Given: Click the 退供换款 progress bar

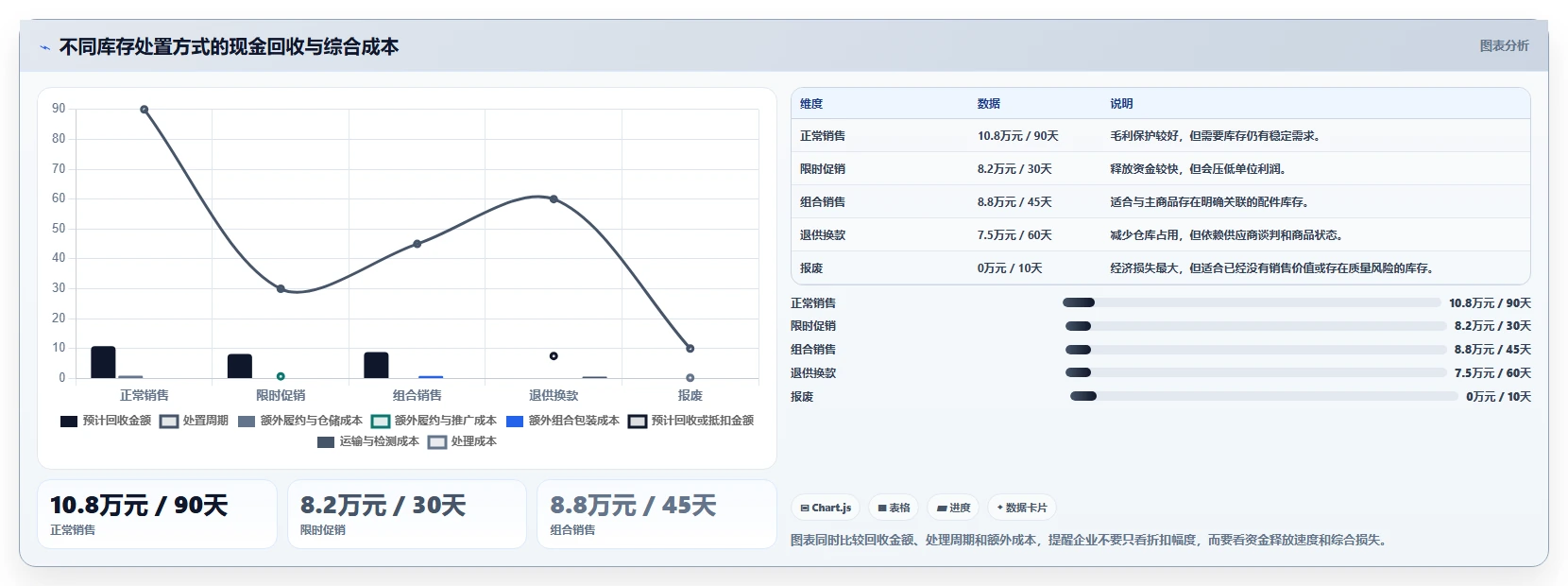Looking at the screenshot, I should (x=1255, y=372).
